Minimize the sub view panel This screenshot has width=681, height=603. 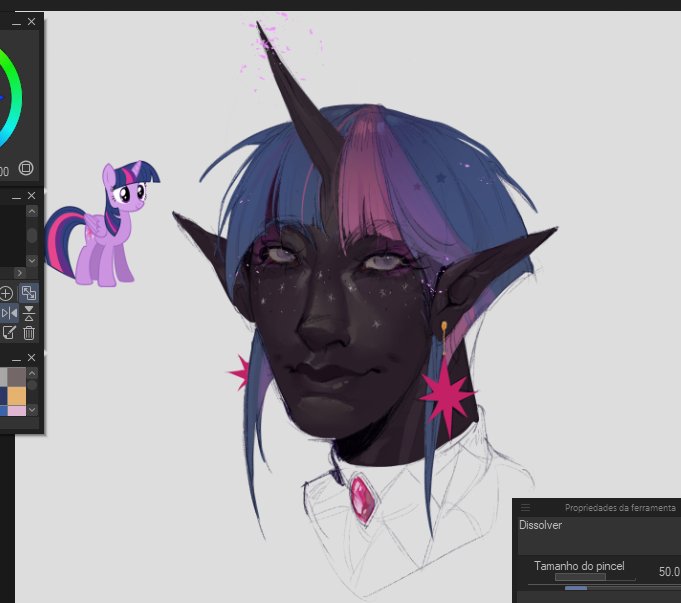click(x=17, y=198)
